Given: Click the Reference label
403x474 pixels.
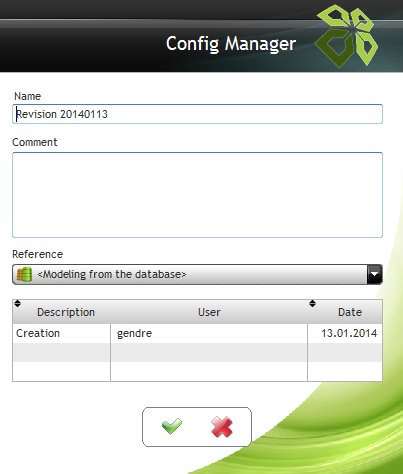Looking at the screenshot, I should point(38,254).
